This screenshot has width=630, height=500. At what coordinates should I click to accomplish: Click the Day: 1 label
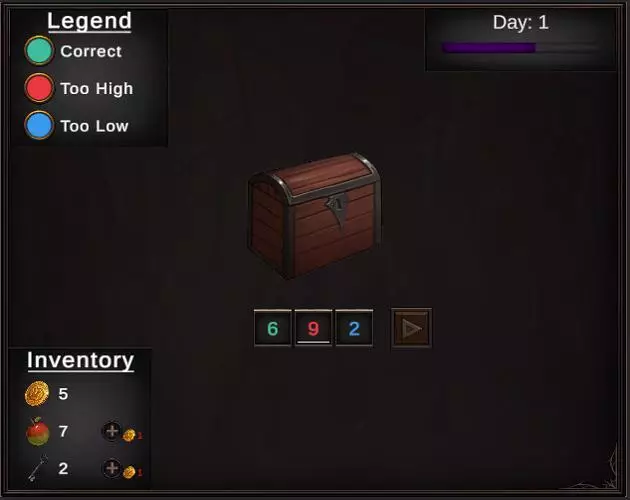pyautogui.click(x=520, y=23)
